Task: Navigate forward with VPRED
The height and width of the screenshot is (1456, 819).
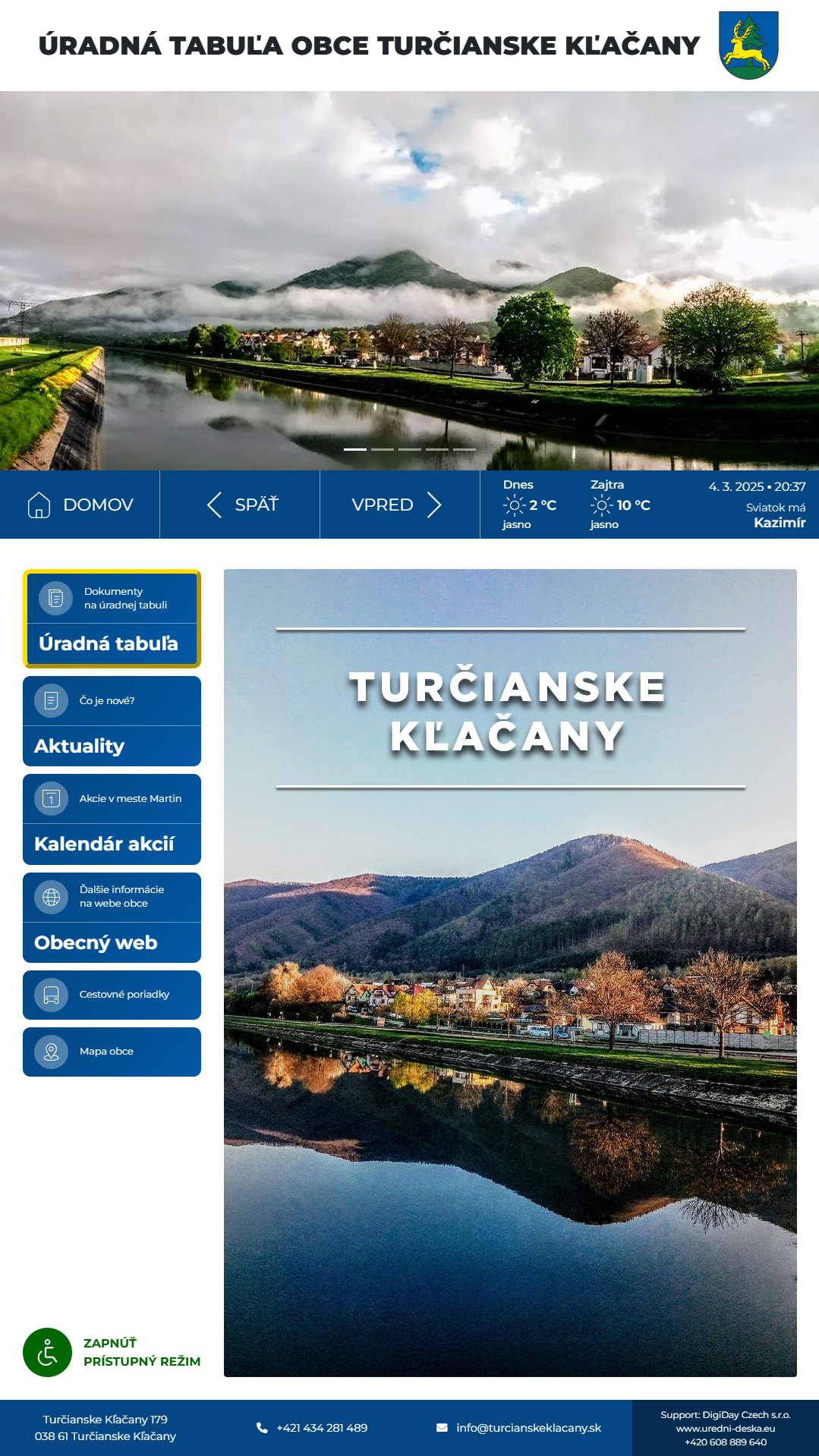Action: 400,505
